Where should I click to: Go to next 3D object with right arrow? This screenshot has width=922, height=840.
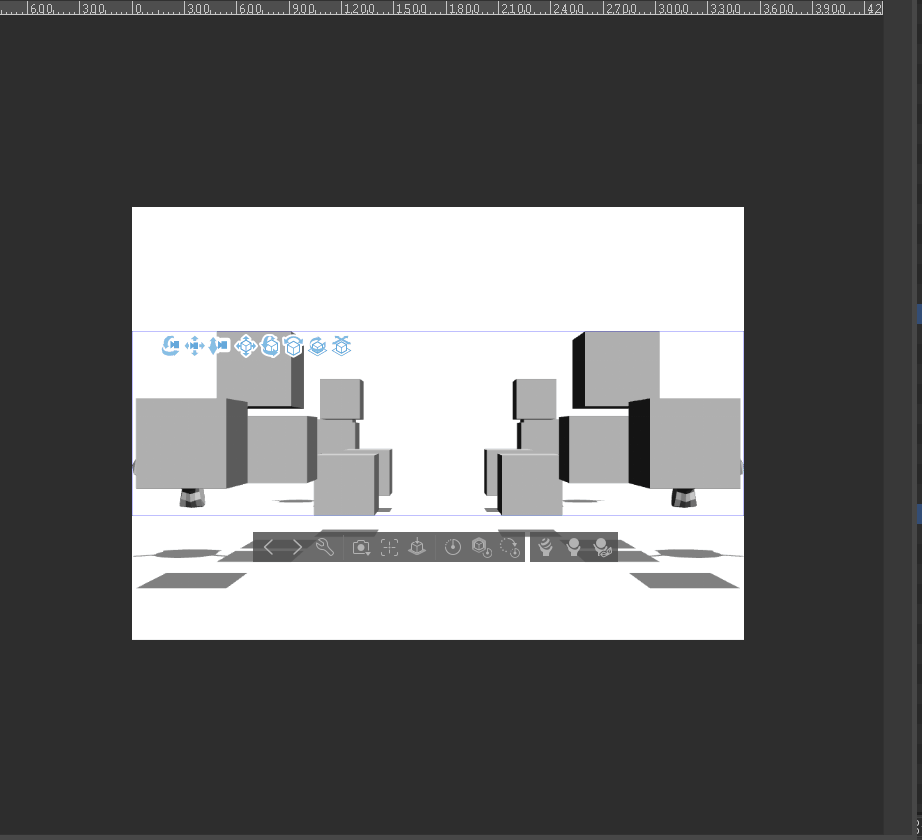pyautogui.click(x=296, y=547)
